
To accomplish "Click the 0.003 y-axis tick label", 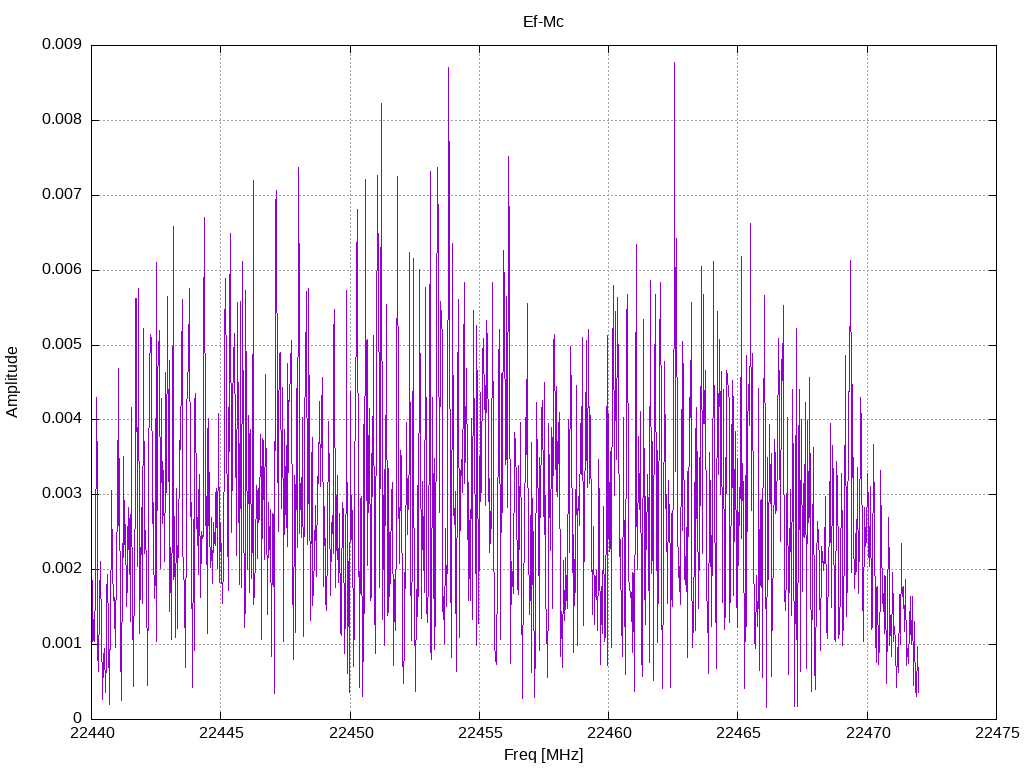I will click(x=61, y=493).
